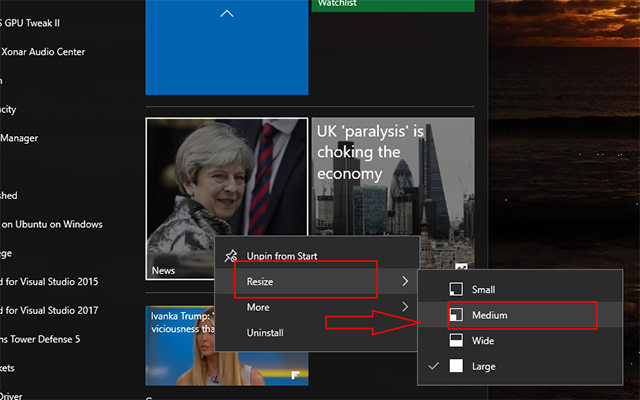Expand the More submenu chevron
This screenshot has height=400, width=640.
[405, 307]
